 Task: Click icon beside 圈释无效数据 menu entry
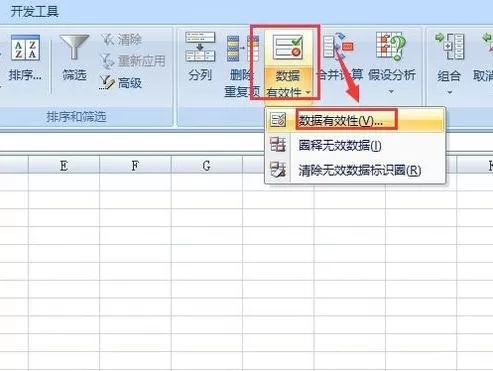[278, 145]
